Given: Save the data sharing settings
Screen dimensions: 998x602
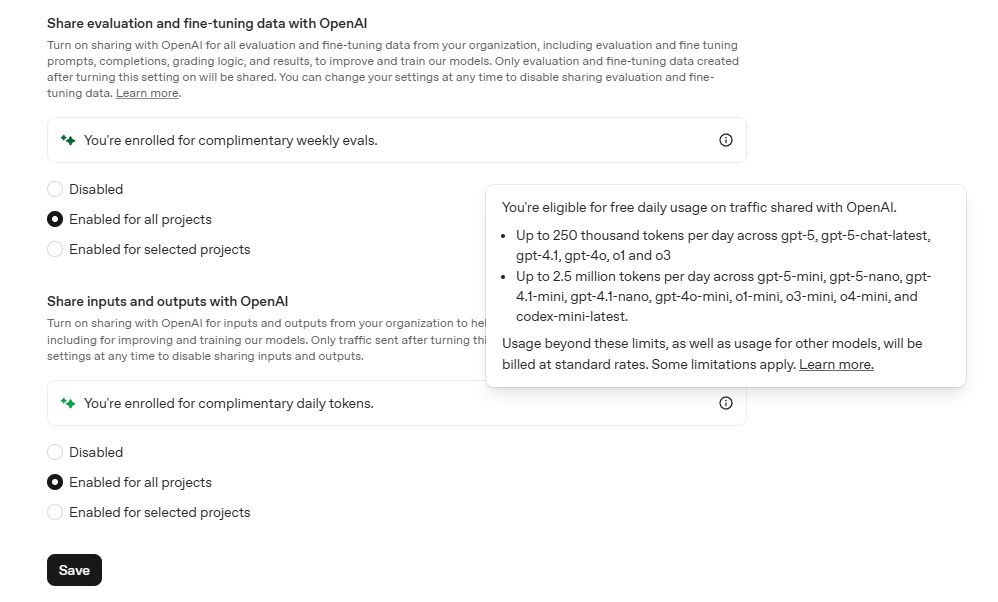Looking at the screenshot, I should pos(74,570).
